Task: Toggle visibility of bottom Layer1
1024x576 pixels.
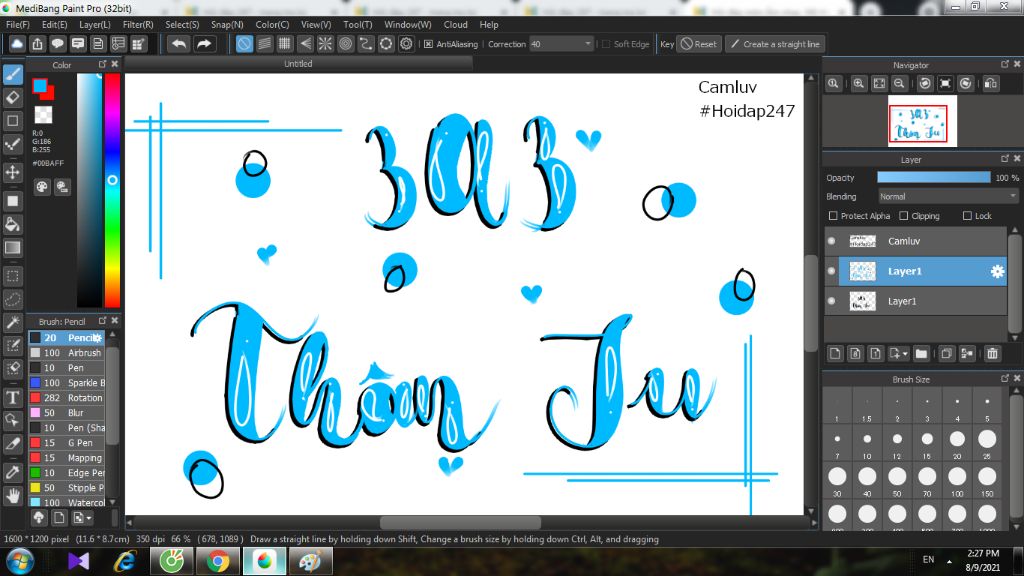Action: pyautogui.click(x=831, y=301)
